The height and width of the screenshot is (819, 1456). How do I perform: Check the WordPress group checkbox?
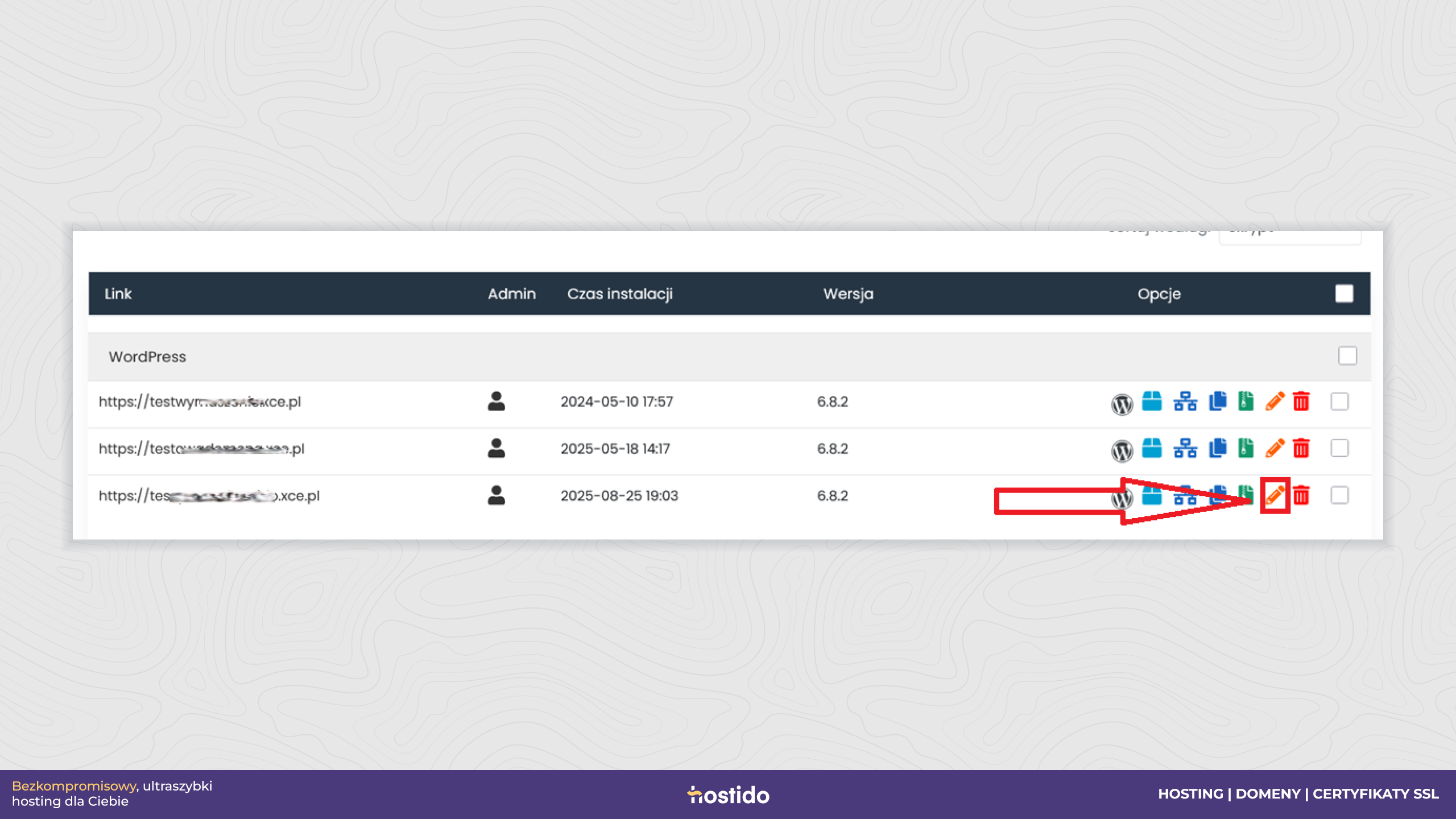coord(1347,356)
